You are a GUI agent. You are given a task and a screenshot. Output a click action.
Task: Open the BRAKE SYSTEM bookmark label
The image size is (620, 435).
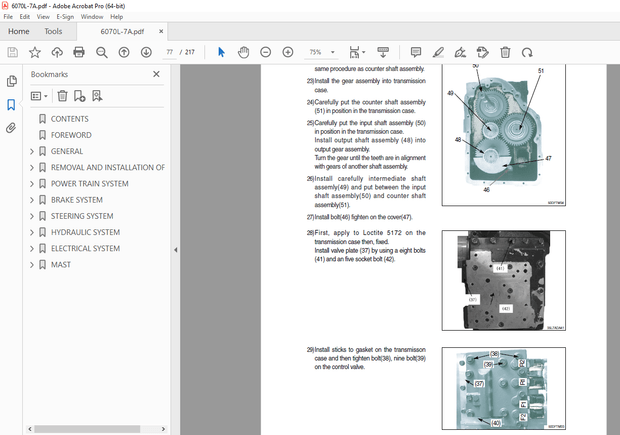(x=77, y=200)
